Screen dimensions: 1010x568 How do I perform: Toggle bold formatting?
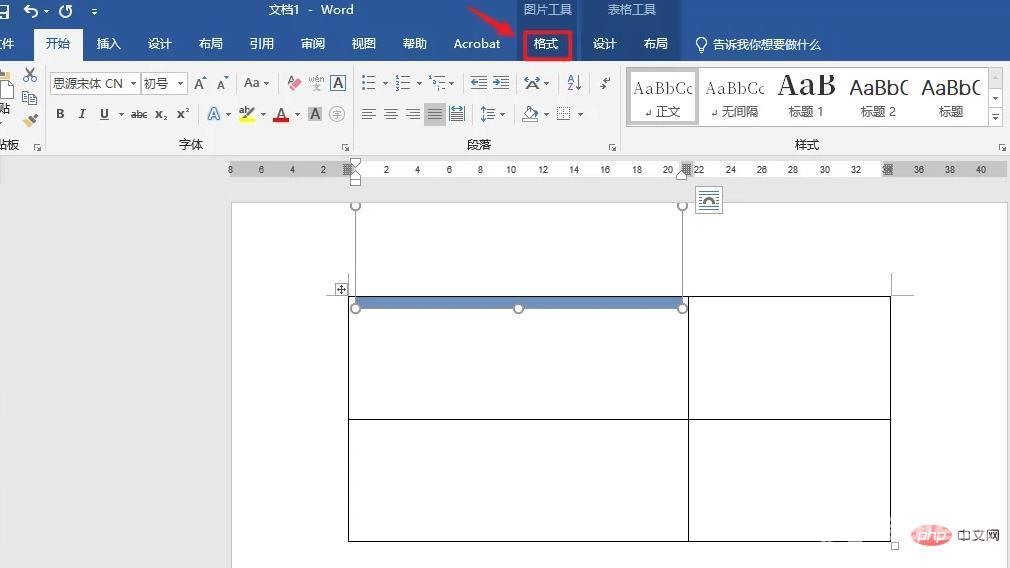tap(60, 114)
